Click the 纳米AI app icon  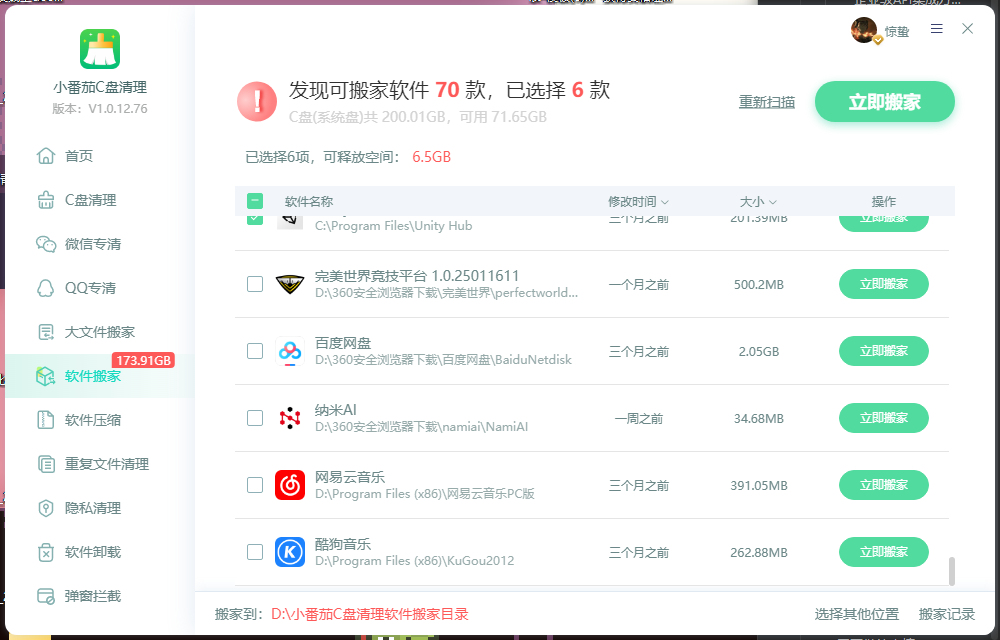coord(290,418)
